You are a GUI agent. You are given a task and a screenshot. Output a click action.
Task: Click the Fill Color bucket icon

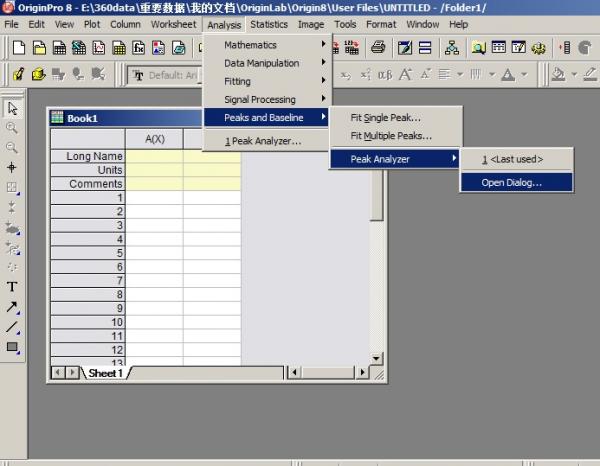click(x=558, y=74)
